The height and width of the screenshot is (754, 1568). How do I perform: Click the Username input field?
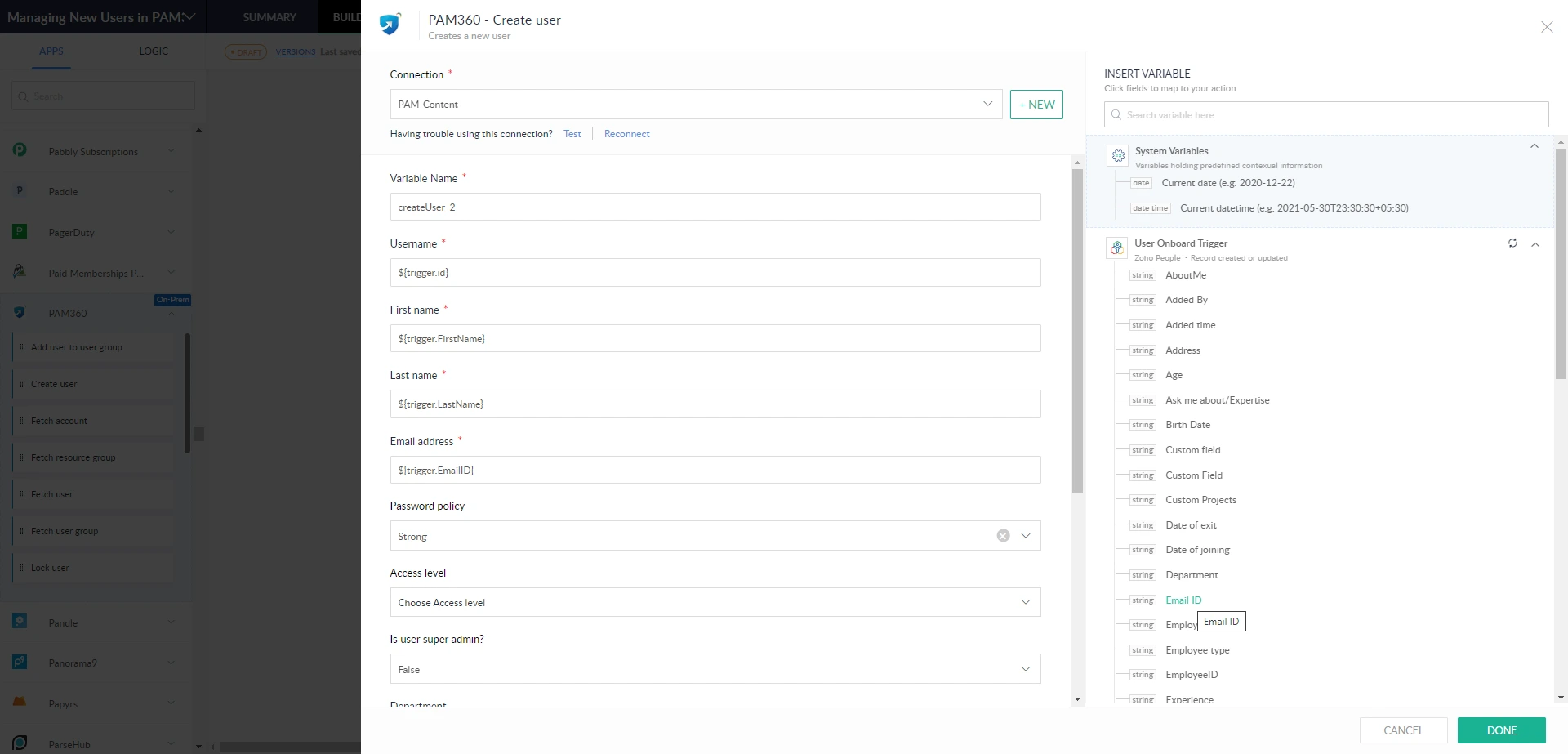[715, 273]
